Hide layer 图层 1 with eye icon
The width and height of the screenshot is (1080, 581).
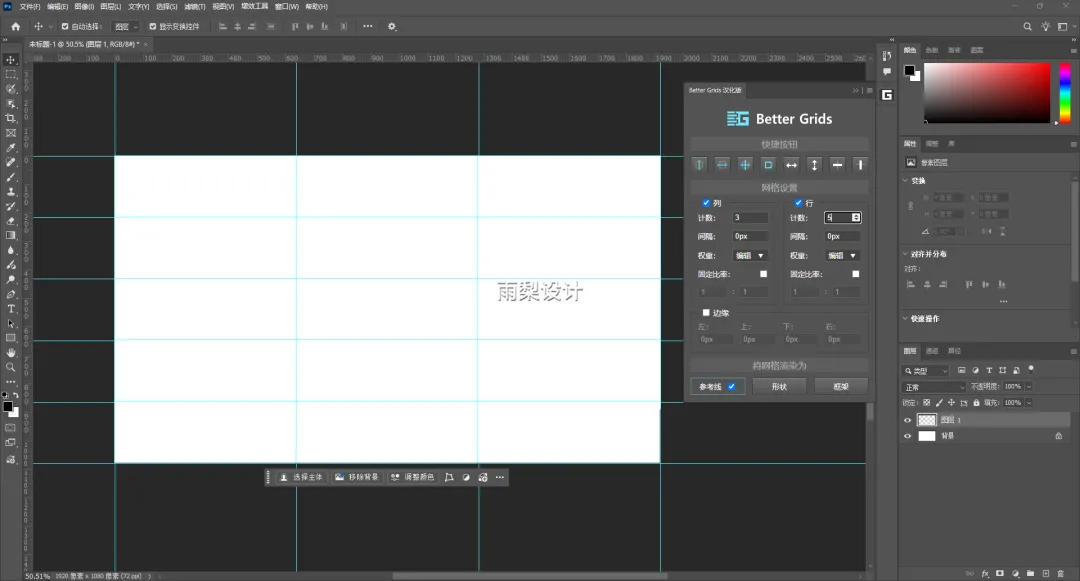[x=907, y=420]
